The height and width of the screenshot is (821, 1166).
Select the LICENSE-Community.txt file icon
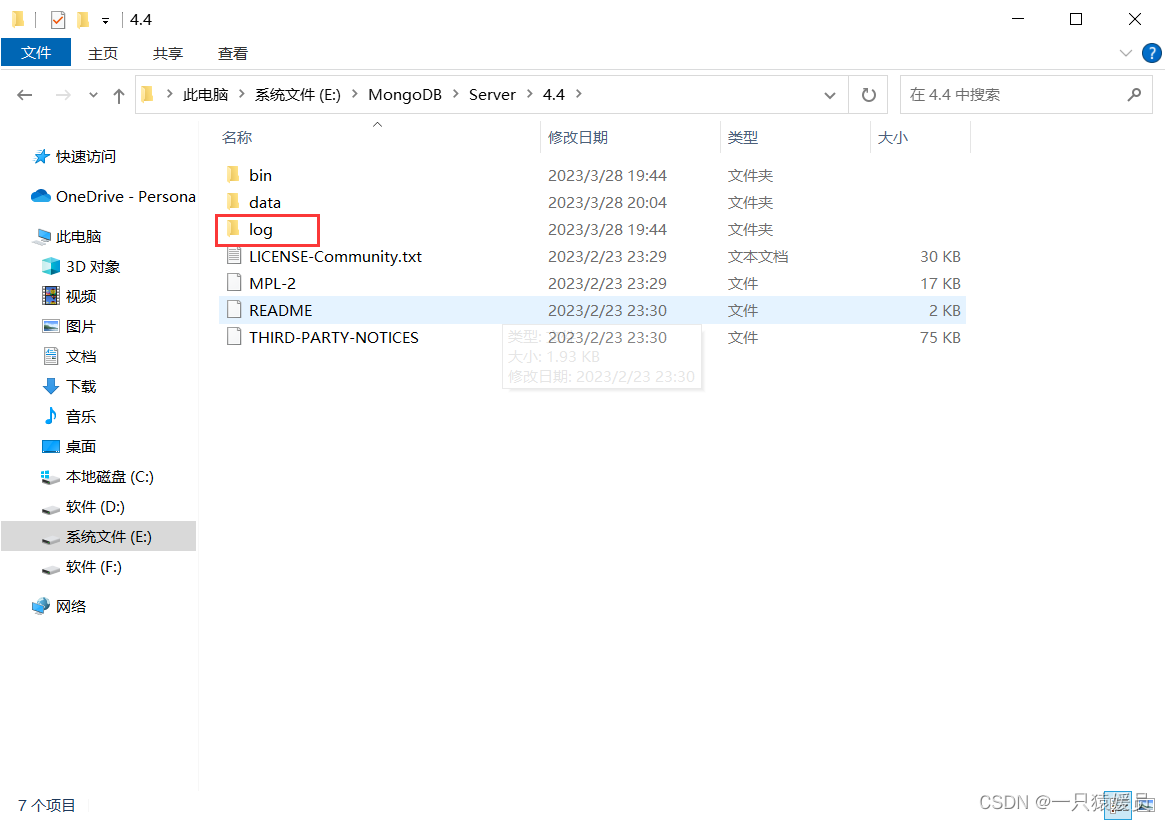click(233, 256)
